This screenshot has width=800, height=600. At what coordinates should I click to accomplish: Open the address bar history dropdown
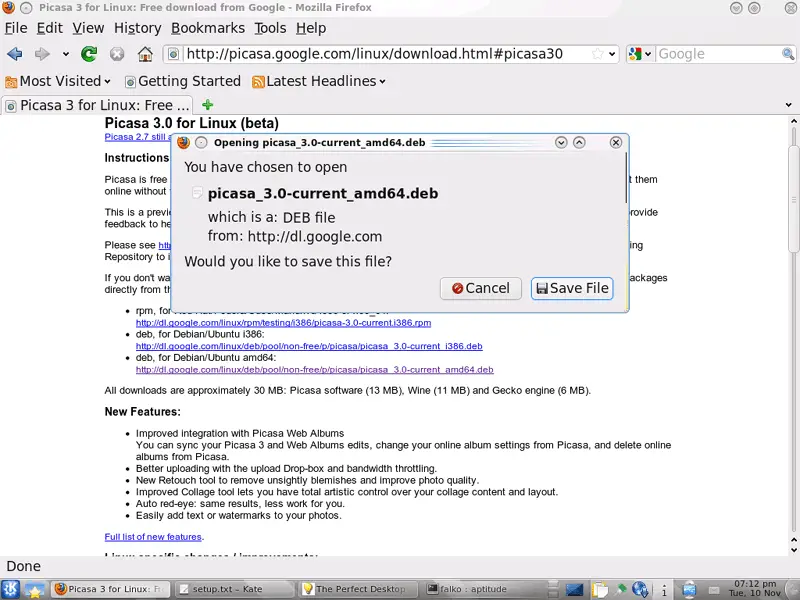click(612, 54)
